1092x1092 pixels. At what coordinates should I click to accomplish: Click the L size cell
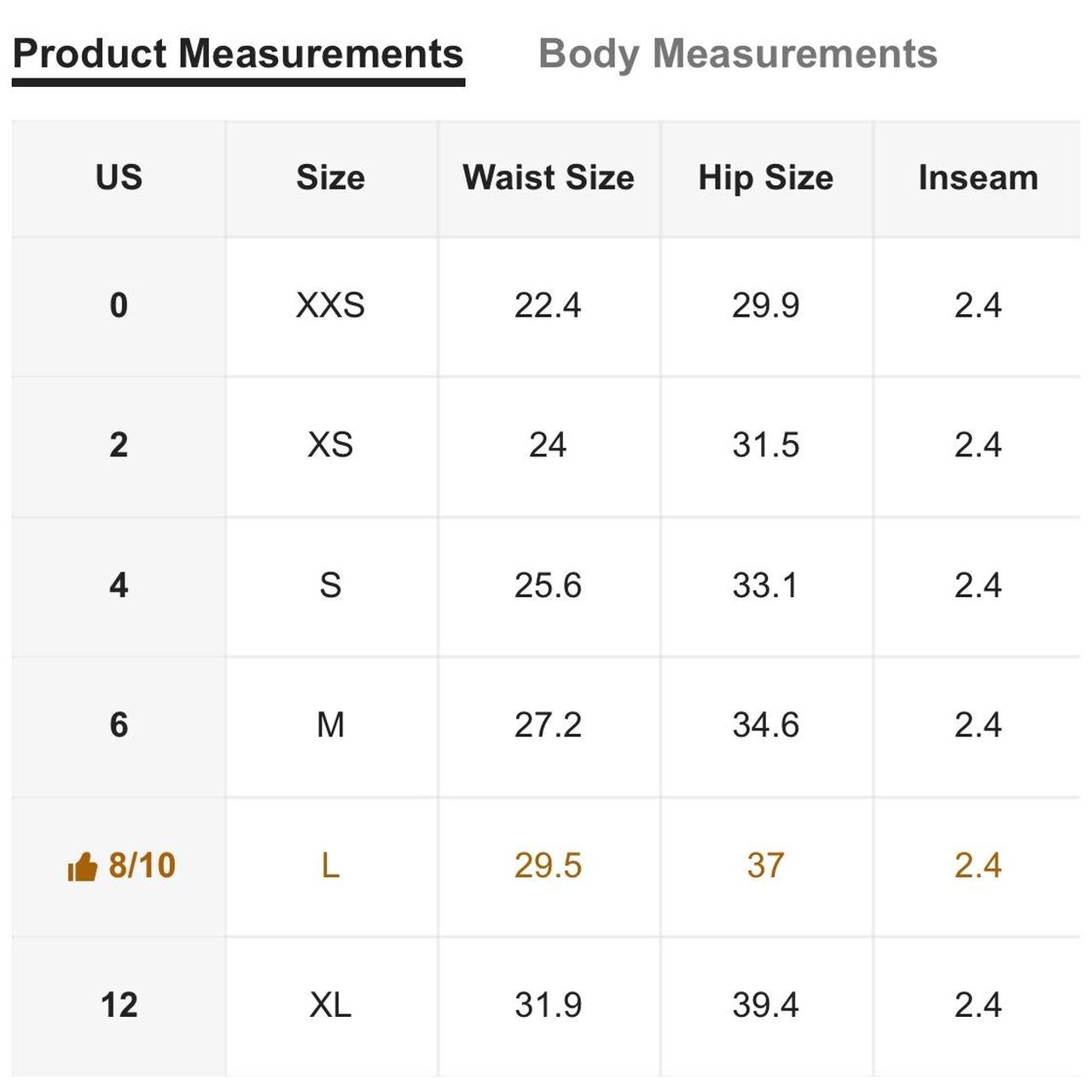coord(331,867)
